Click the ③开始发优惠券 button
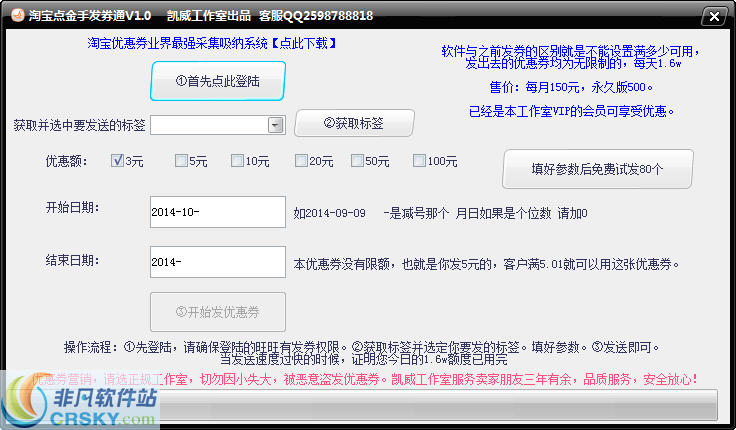This screenshot has width=736, height=430. tap(218, 312)
